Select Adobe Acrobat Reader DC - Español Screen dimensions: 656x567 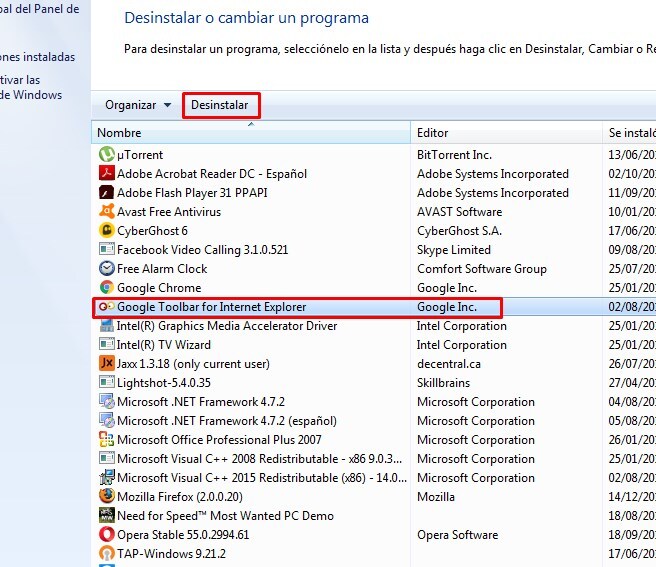(212, 174)
